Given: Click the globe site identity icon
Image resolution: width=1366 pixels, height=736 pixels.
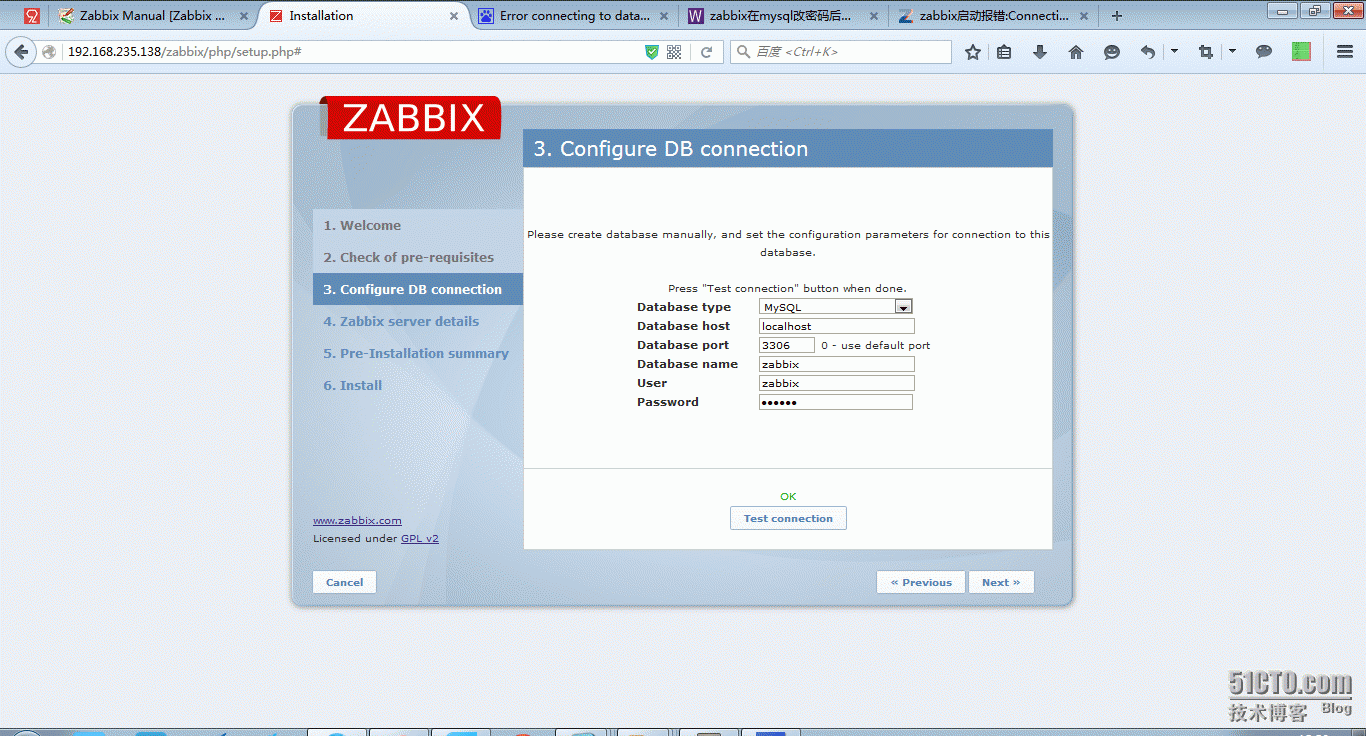Looking at the screenshot, I should tap(49, 52).
